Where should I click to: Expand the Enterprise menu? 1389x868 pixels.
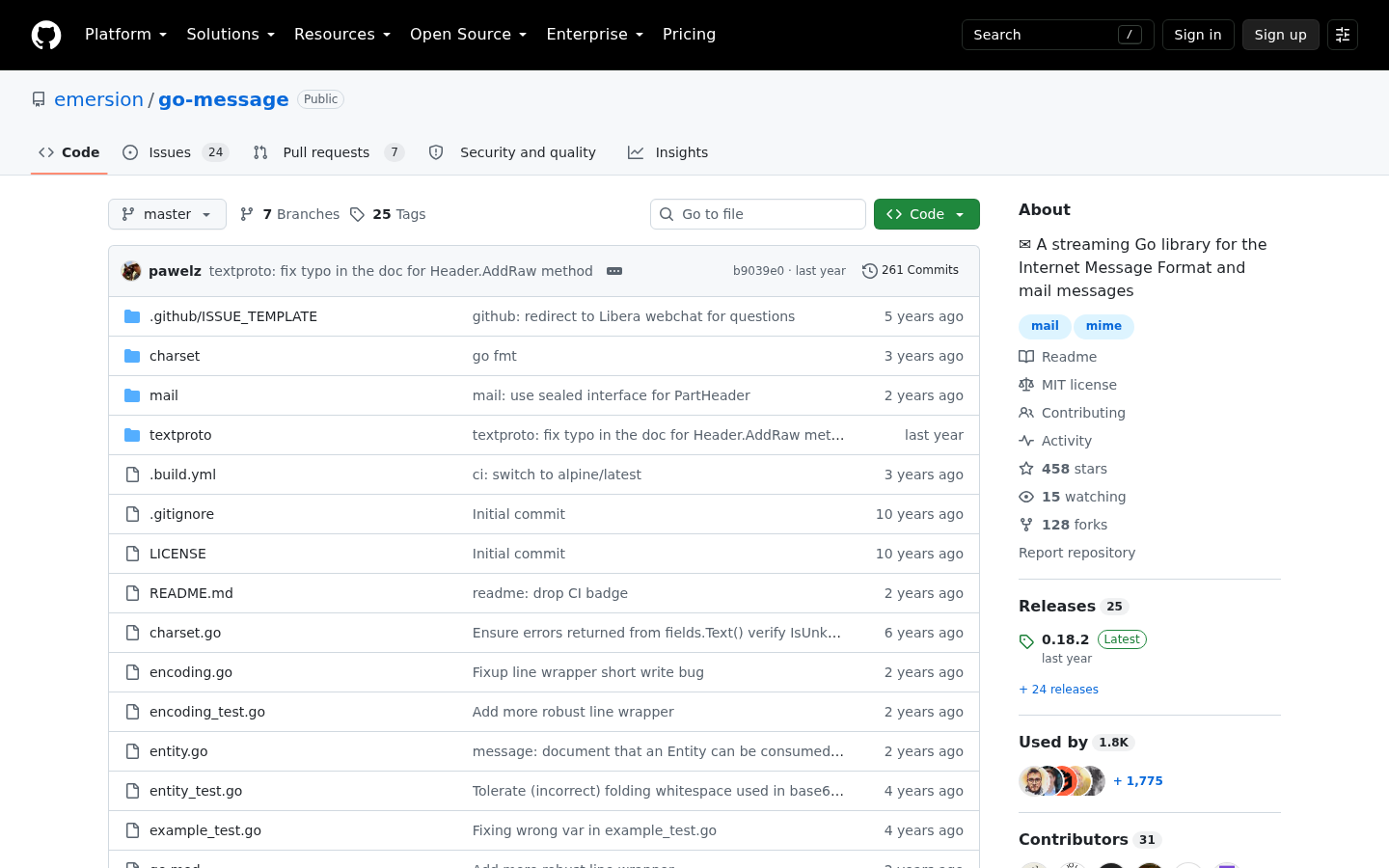tap(594, 35)
